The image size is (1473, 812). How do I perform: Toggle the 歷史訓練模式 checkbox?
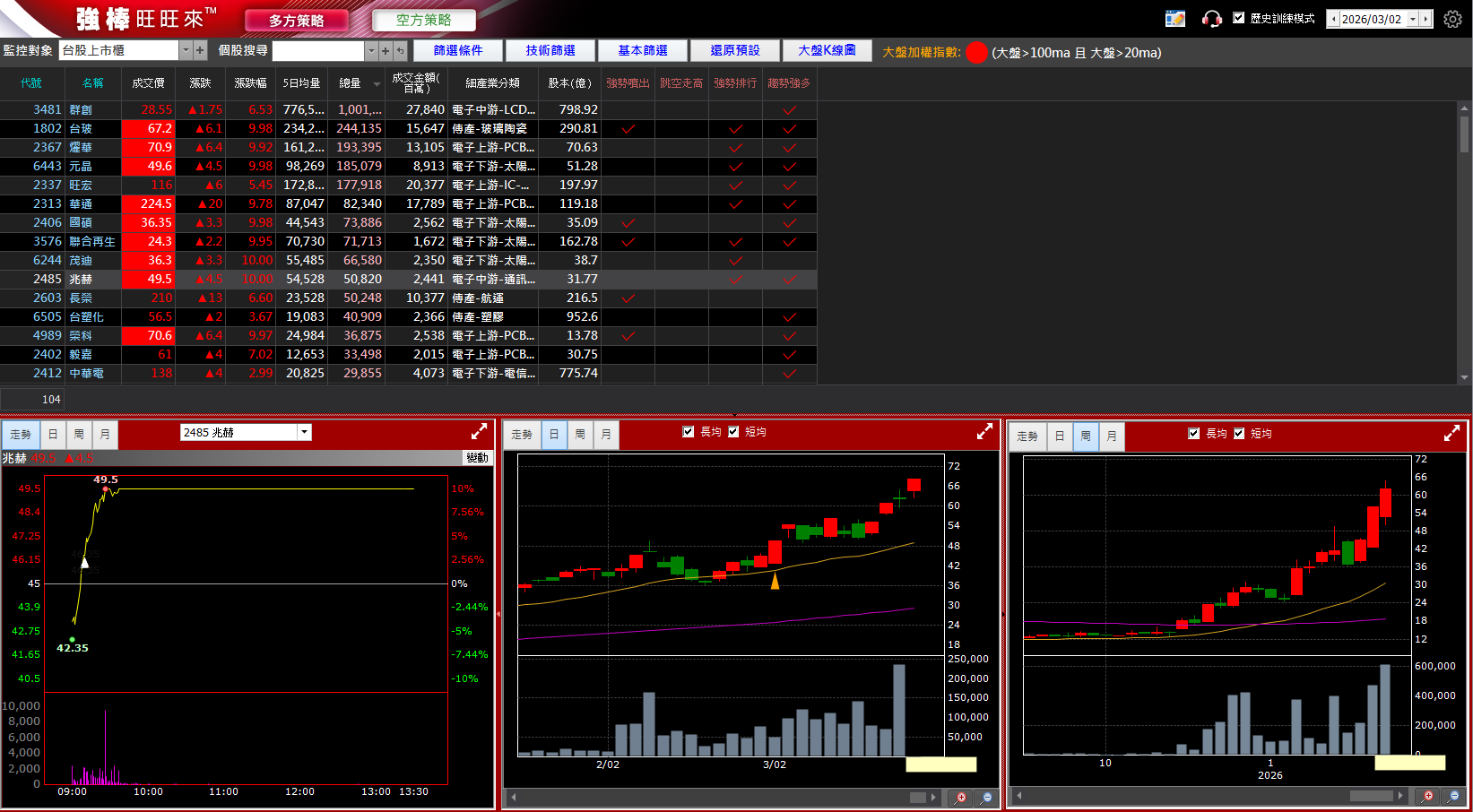pyautogui.click(x=1239, y=18)
